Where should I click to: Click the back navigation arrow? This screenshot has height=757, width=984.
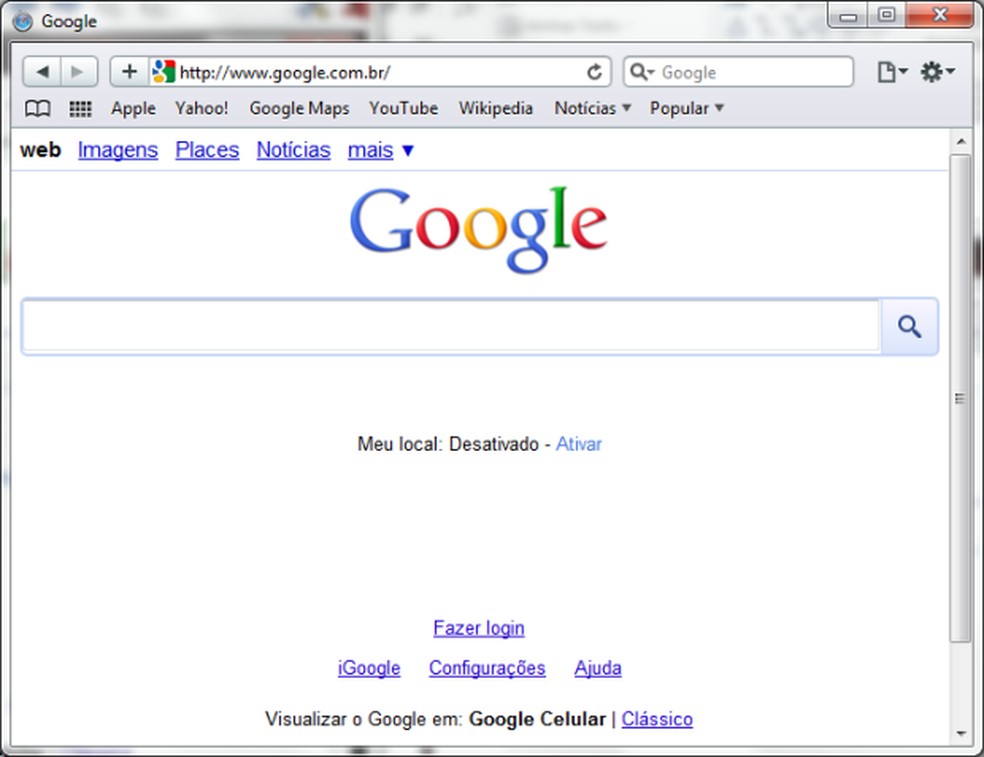43,71
